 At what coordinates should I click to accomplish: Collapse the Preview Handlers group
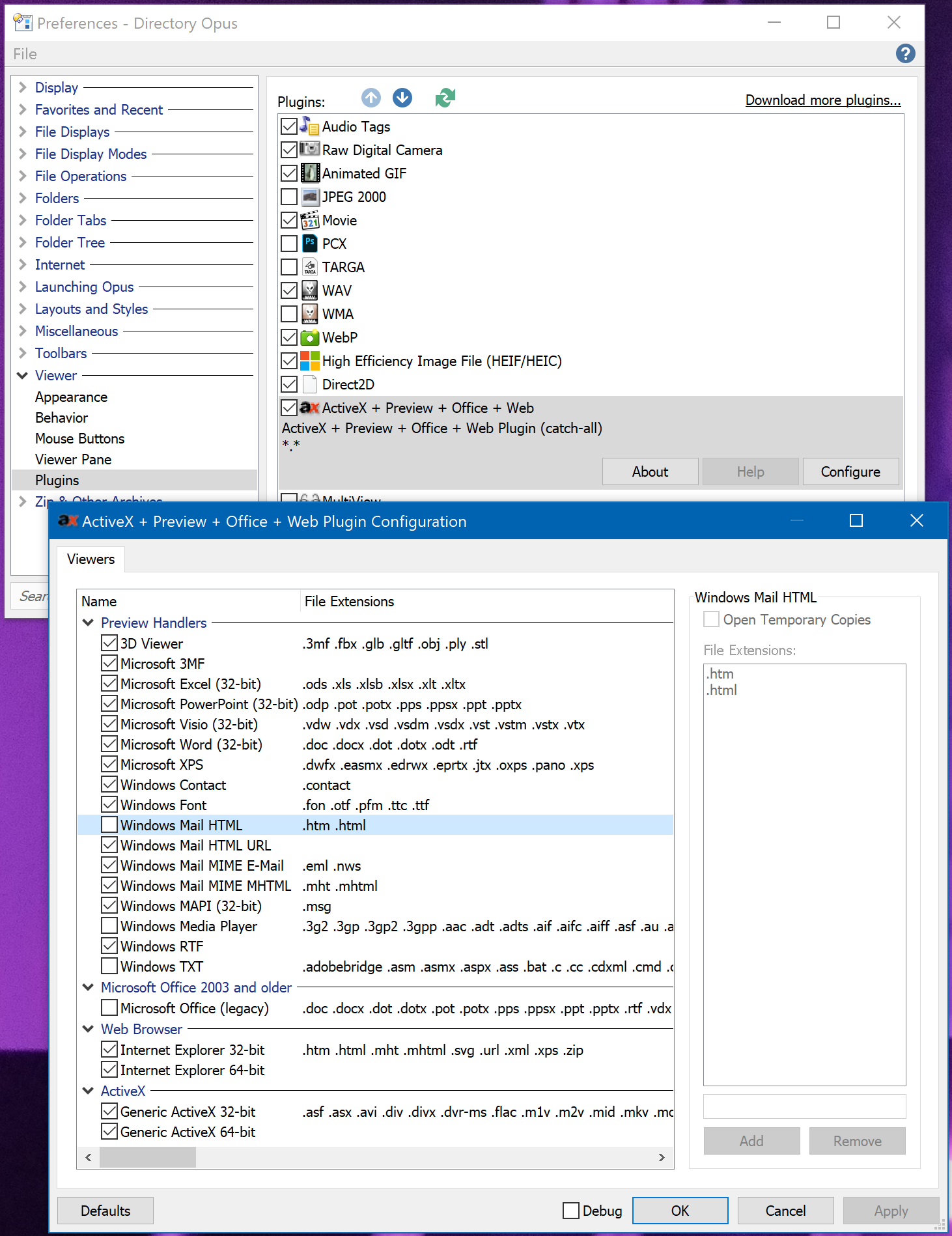pos(88,622)
